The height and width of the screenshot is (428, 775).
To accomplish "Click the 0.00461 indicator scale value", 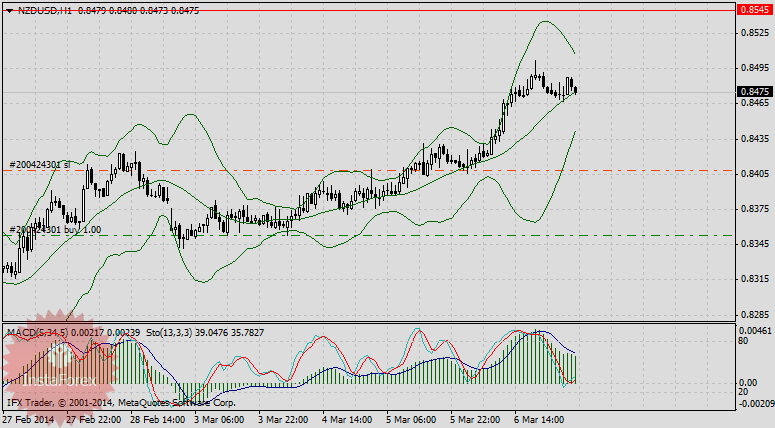I will [753, 330].
